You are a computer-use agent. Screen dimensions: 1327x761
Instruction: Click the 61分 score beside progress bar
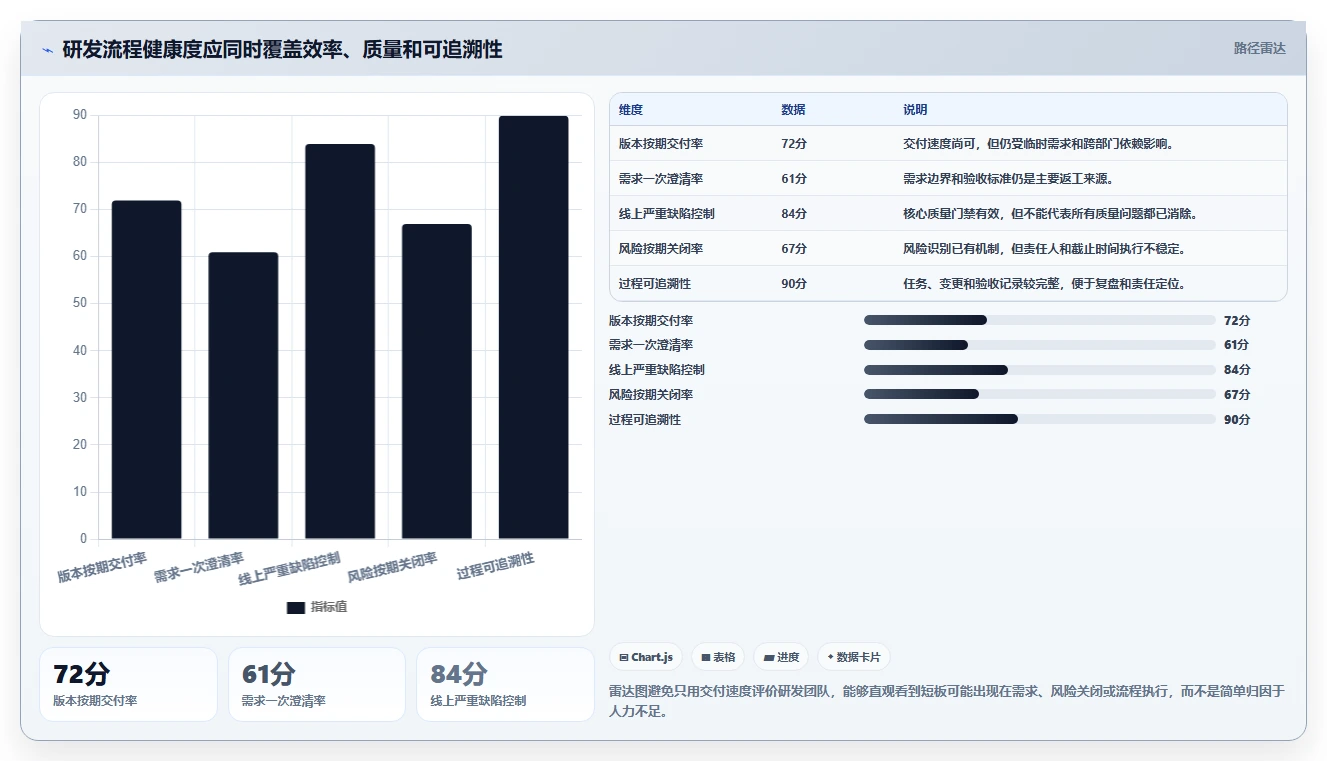click(x=1237, y=345)
